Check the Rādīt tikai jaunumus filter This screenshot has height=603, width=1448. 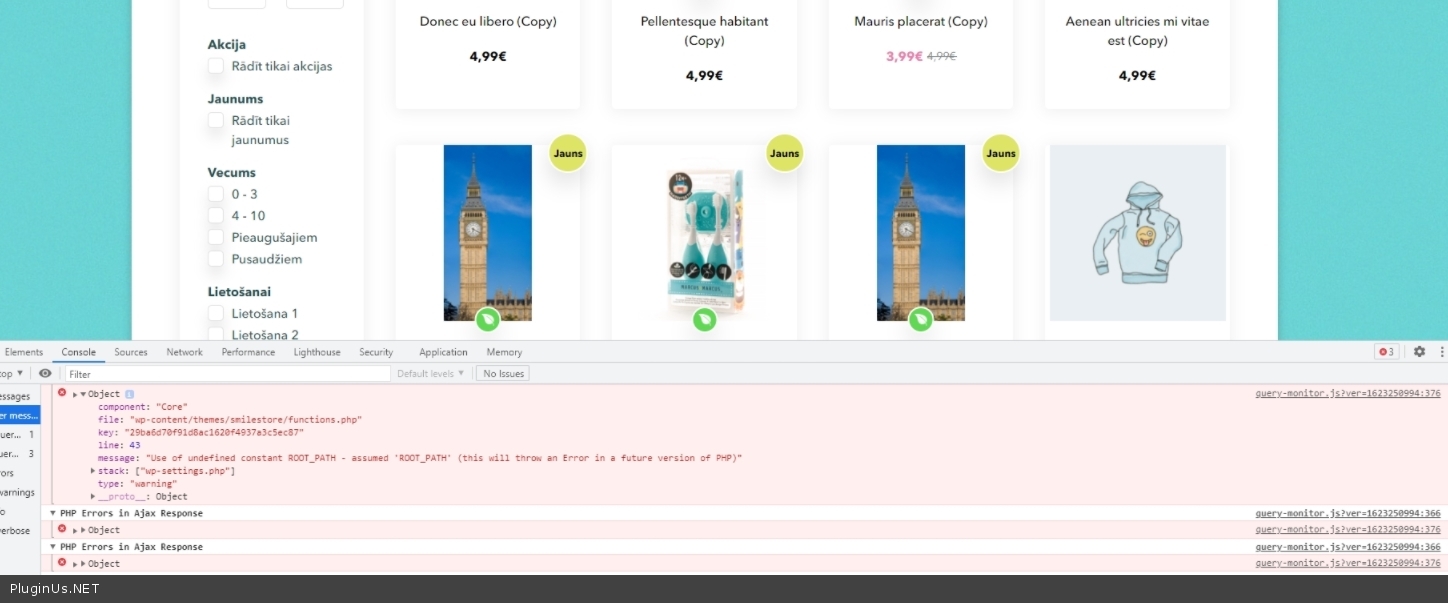pos(216,121)
